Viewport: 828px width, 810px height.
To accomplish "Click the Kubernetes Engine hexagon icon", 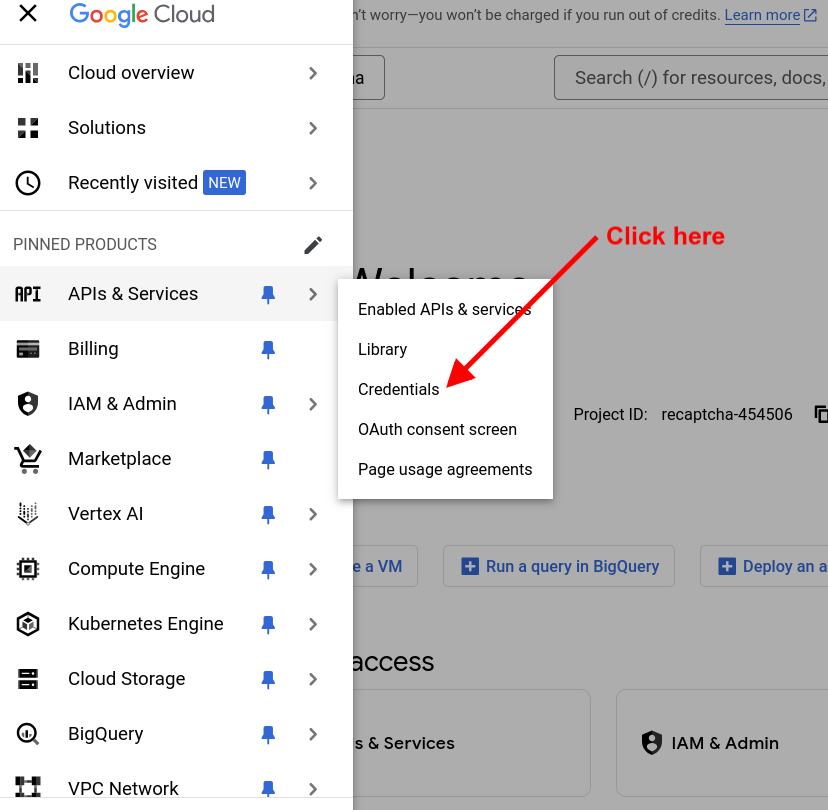I will tap(28, 624).
